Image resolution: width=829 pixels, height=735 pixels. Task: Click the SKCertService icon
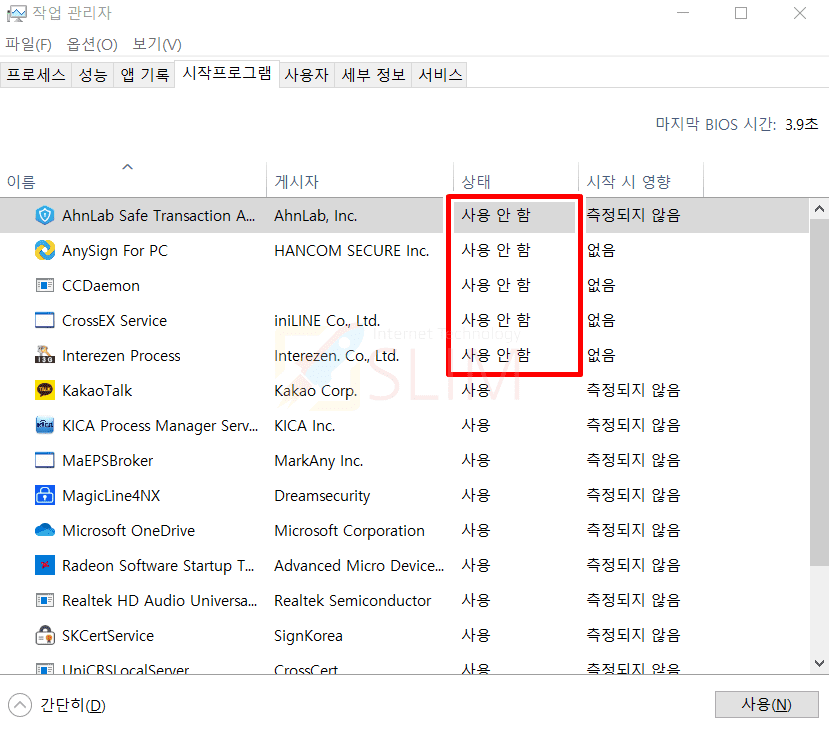click(x=45, y=635)
